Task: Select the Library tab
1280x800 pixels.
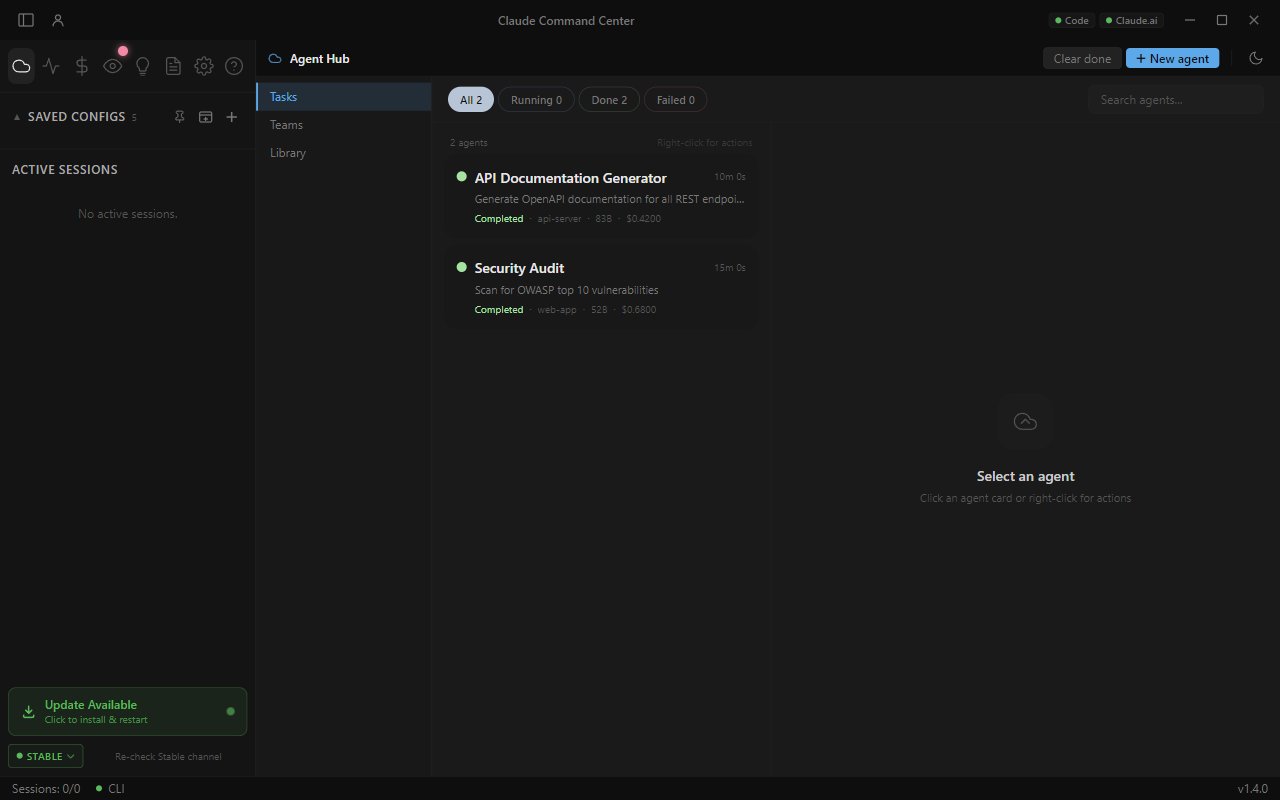Action: click(344, 153)
